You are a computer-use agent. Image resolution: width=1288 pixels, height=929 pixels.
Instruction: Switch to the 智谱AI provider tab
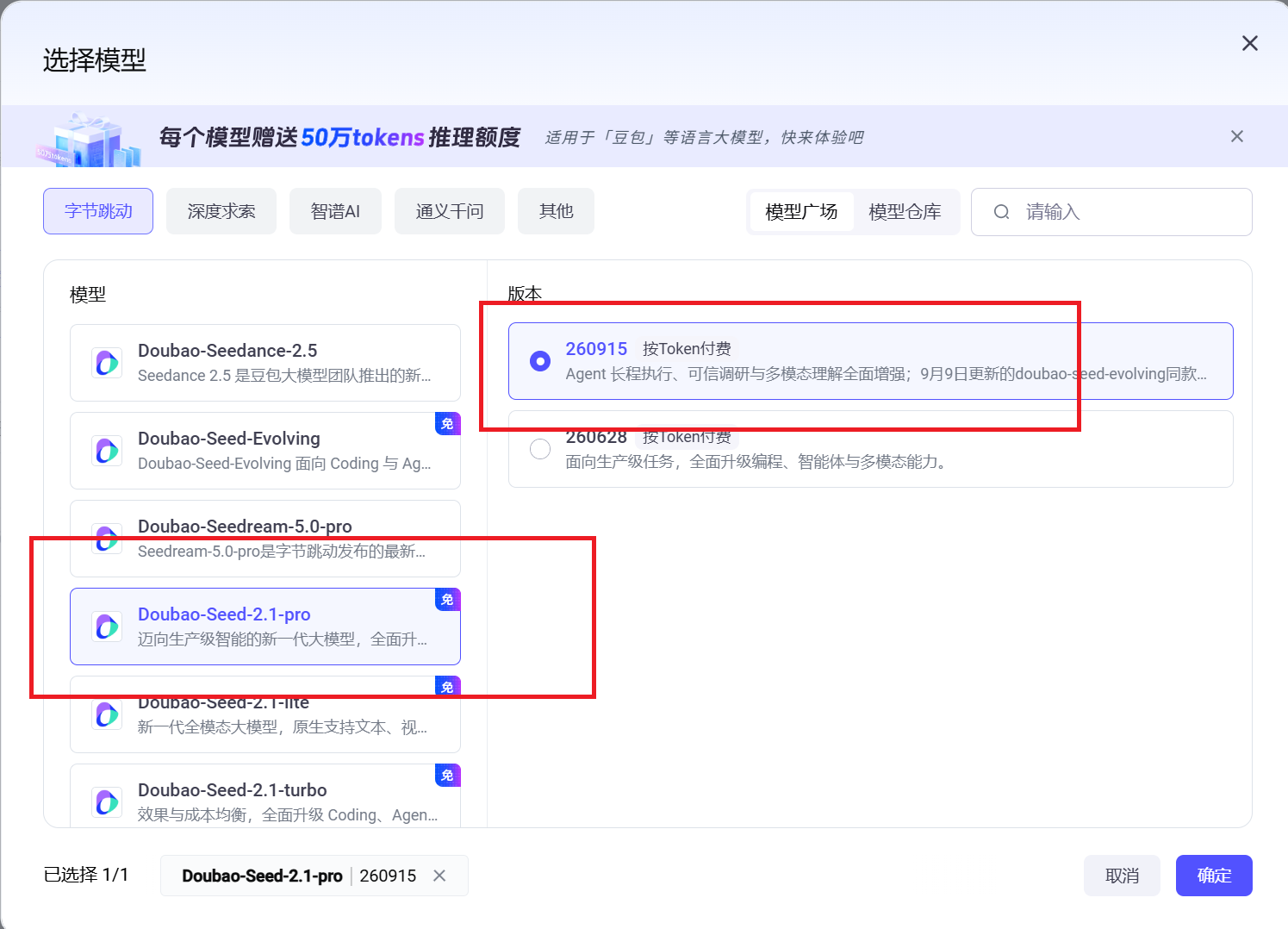point(335,211)
